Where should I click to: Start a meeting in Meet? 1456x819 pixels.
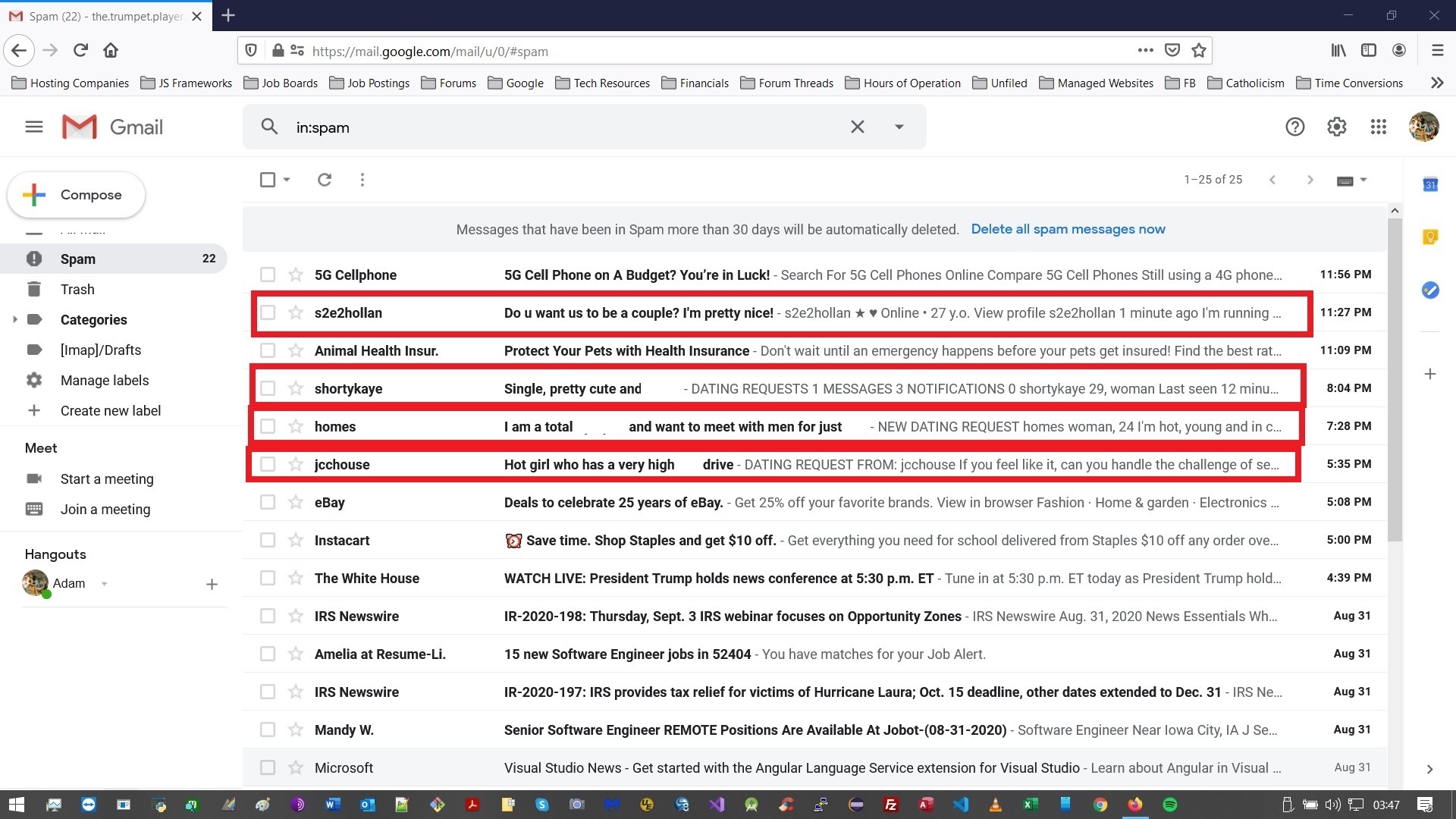tap(107, 479)
